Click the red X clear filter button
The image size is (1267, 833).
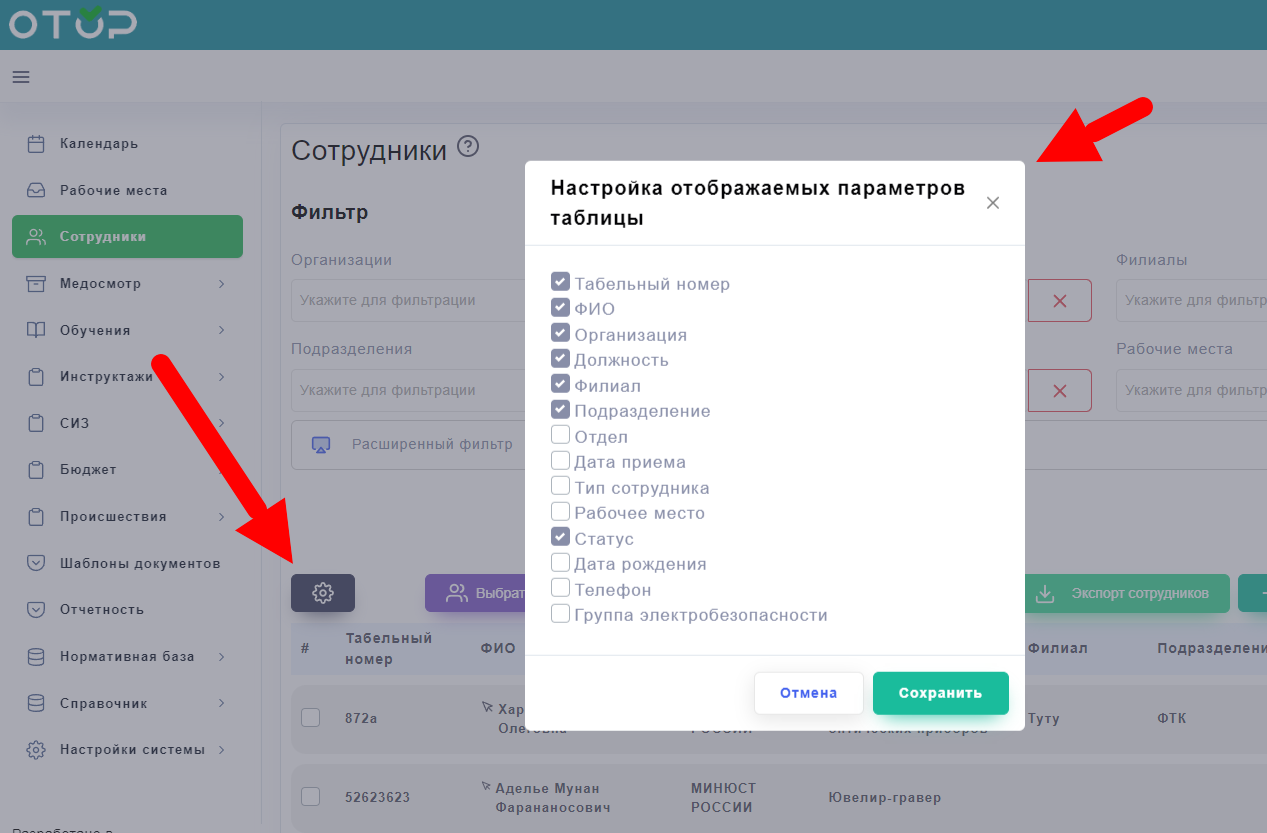pos(1059,300)
